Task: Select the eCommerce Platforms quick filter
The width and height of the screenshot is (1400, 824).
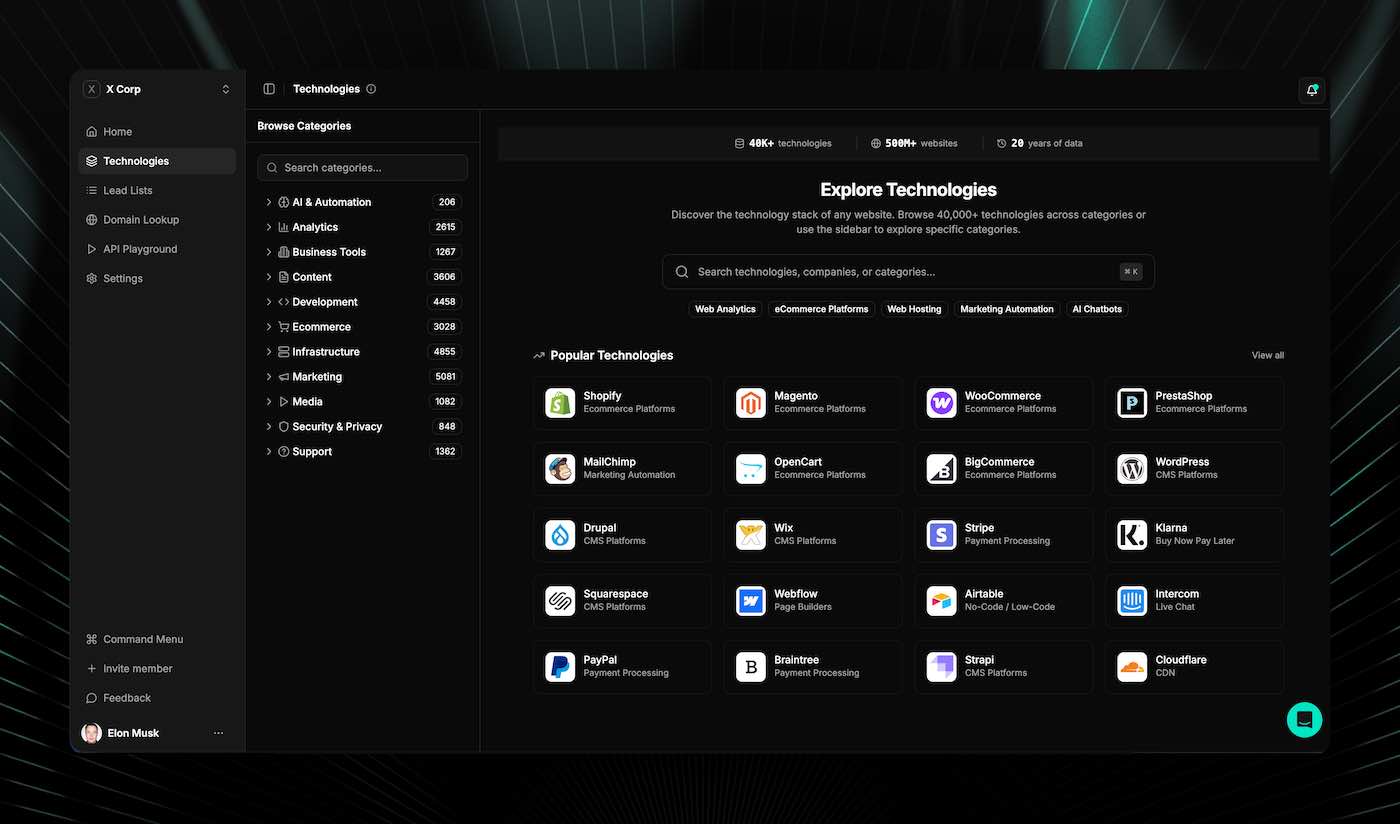Action: coord(821,309)
